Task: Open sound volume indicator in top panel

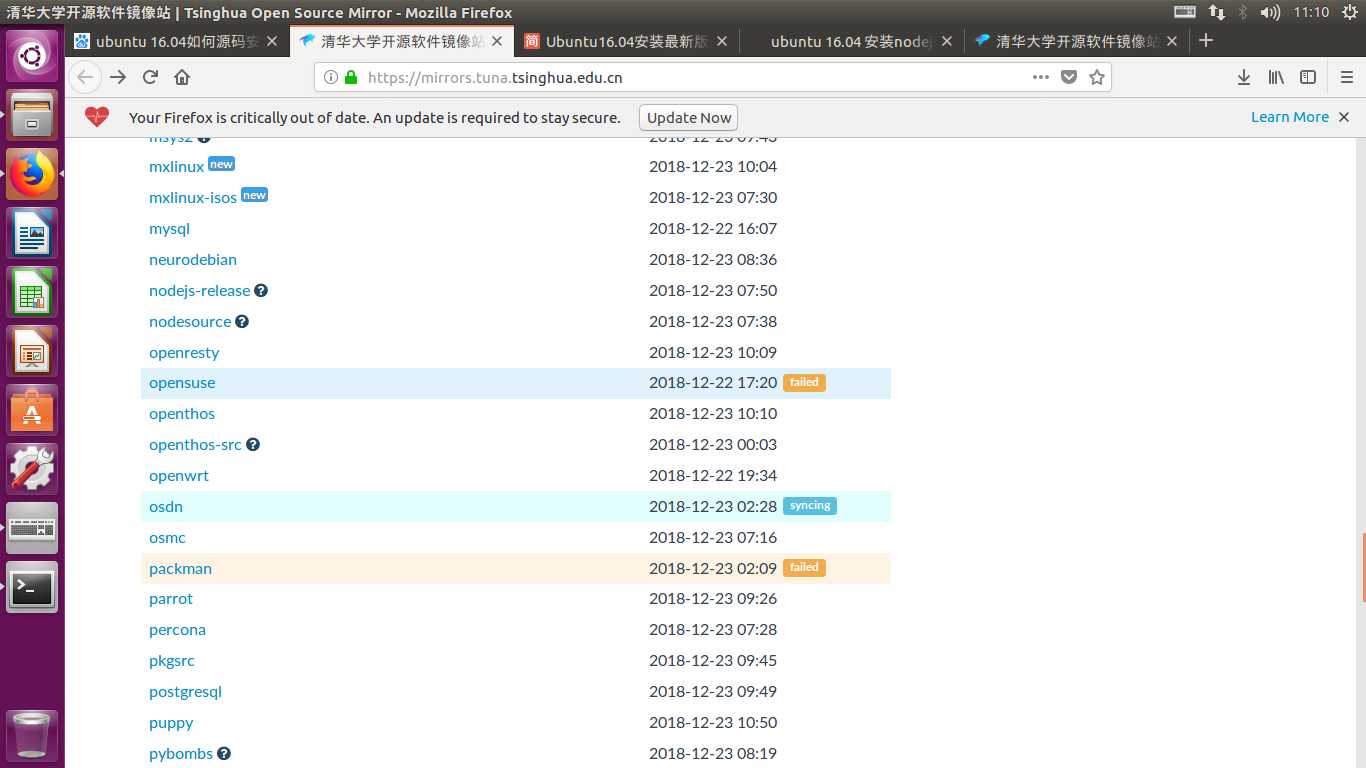Action: point(1271,12)
